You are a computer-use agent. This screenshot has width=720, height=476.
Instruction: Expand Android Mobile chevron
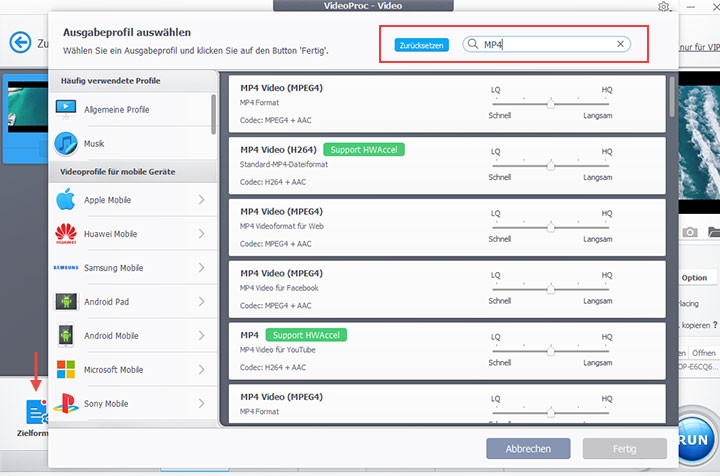coord(202,336)
